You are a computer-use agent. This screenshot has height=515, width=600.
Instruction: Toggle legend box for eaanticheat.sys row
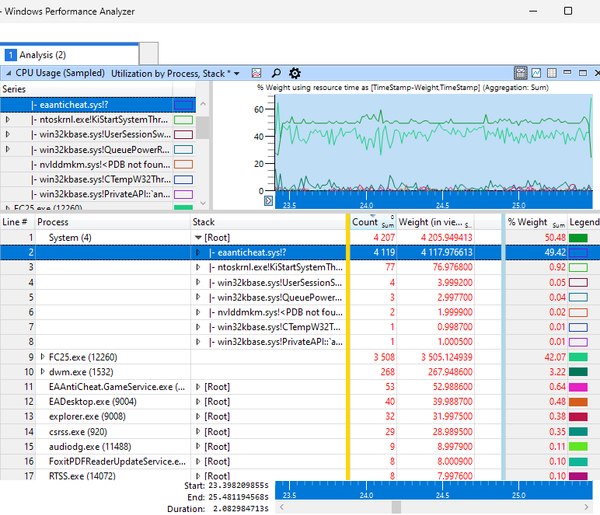tap(578, 253)
